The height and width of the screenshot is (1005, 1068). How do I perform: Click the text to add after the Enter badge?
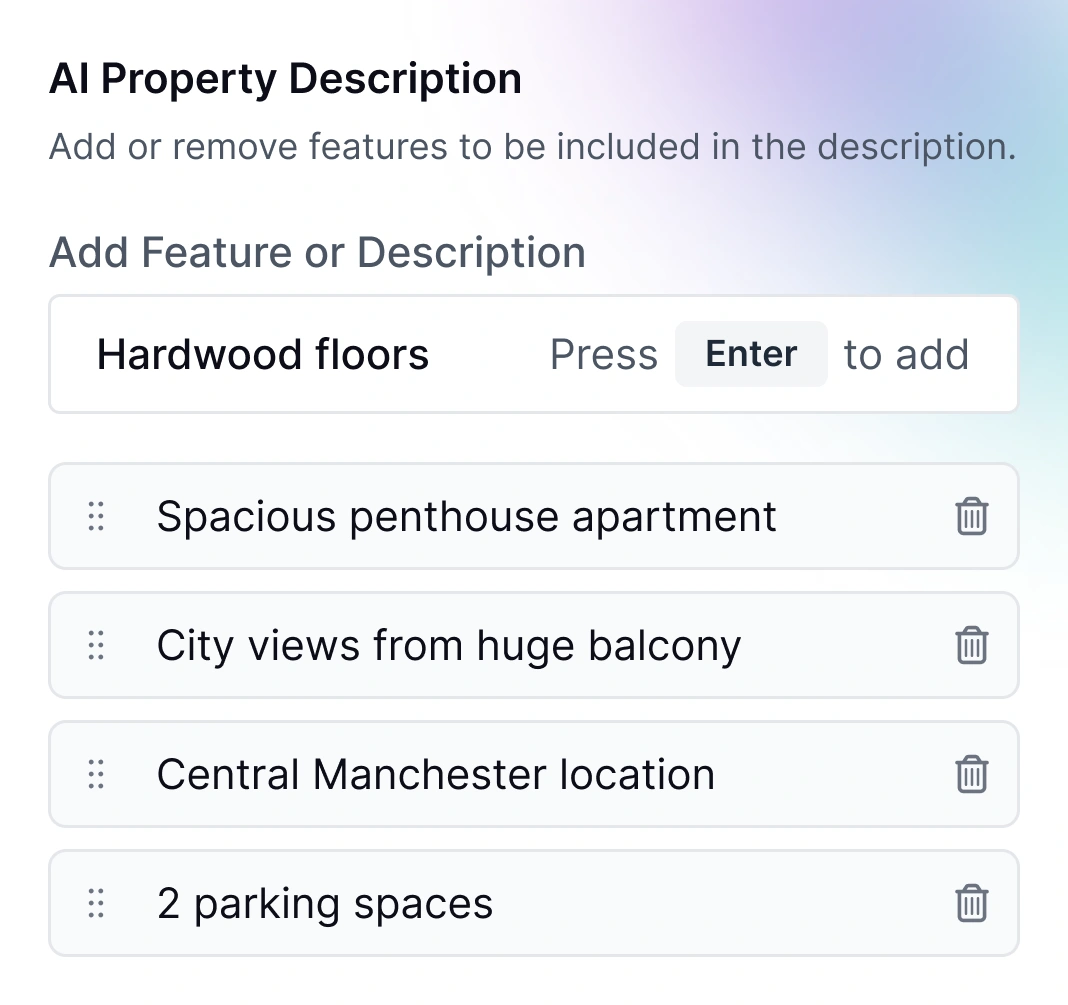pos(906,354)
